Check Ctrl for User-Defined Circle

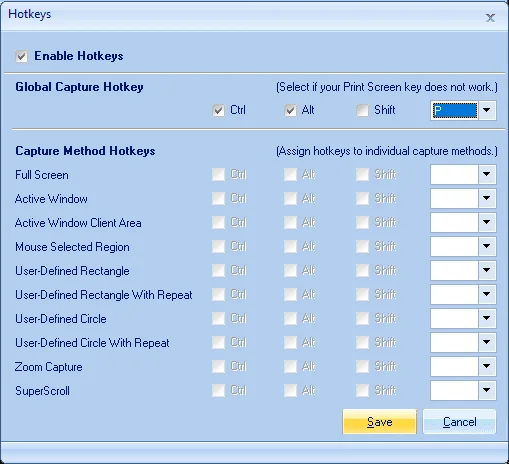tap(218, 318)
